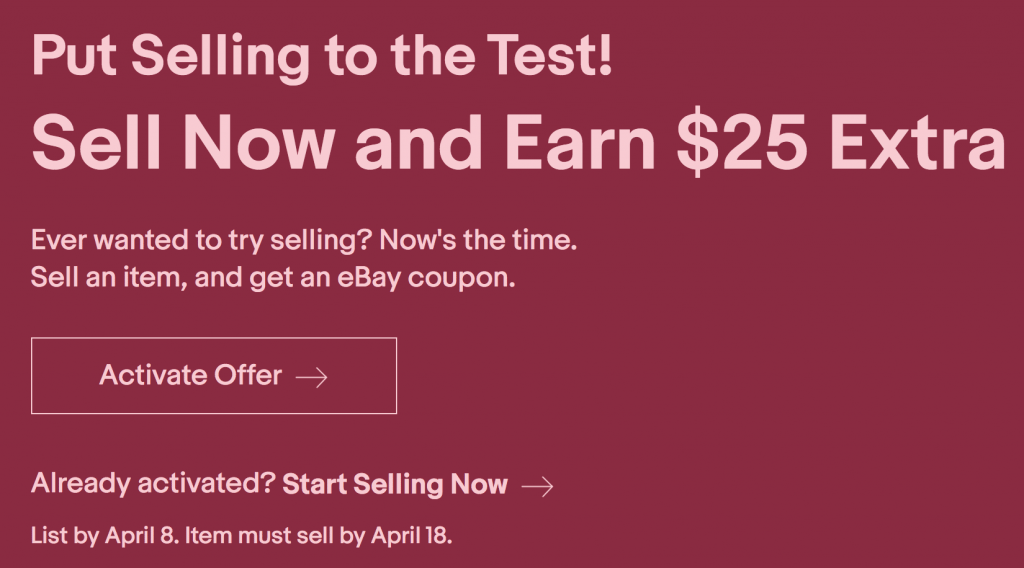The image size is (1024, 568).
Task: Click the Ever wanted to try selling question
Action: pos(201,240)
